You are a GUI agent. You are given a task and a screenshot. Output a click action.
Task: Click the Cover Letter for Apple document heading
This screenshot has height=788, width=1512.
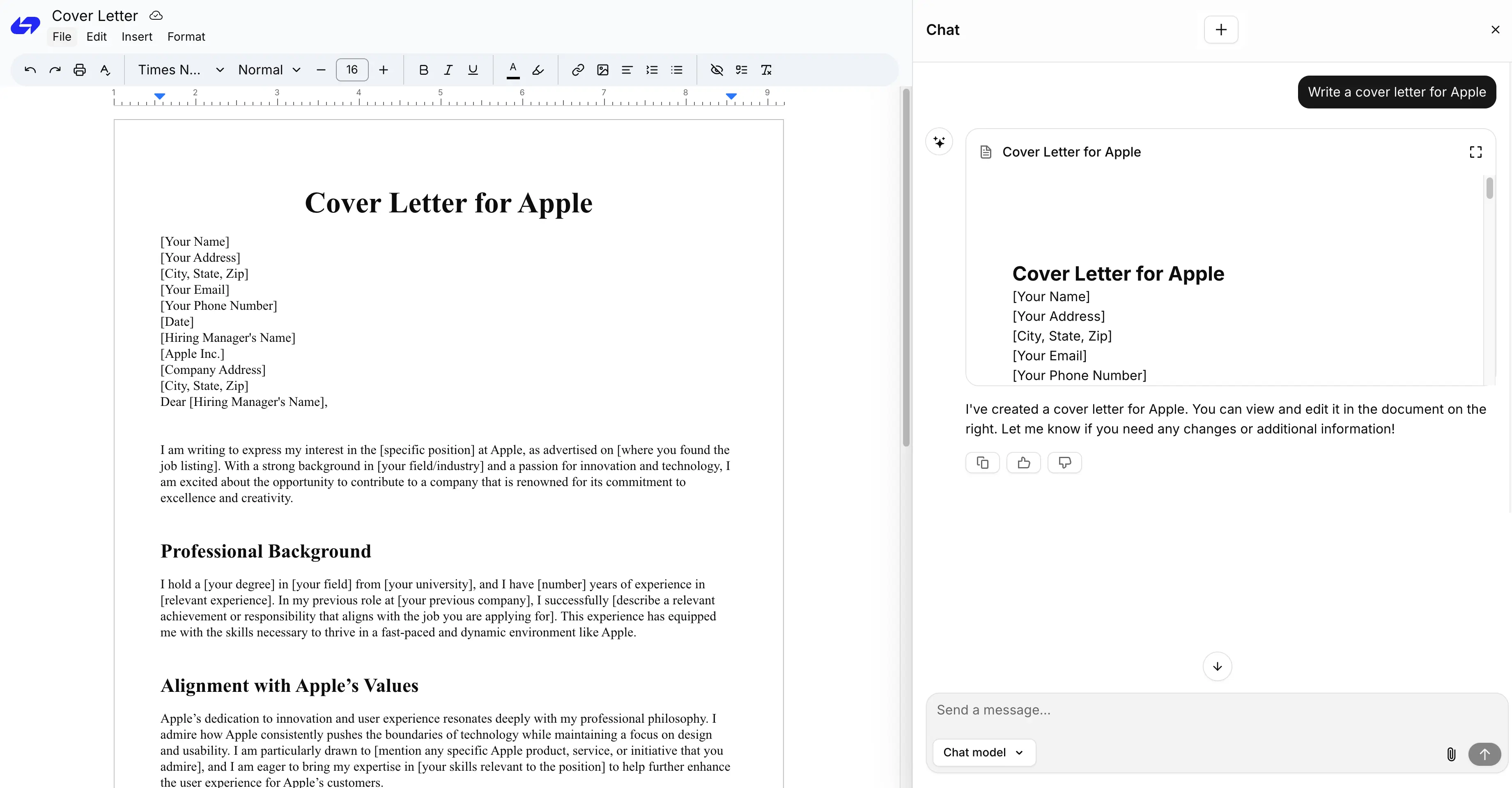(448, 203)
